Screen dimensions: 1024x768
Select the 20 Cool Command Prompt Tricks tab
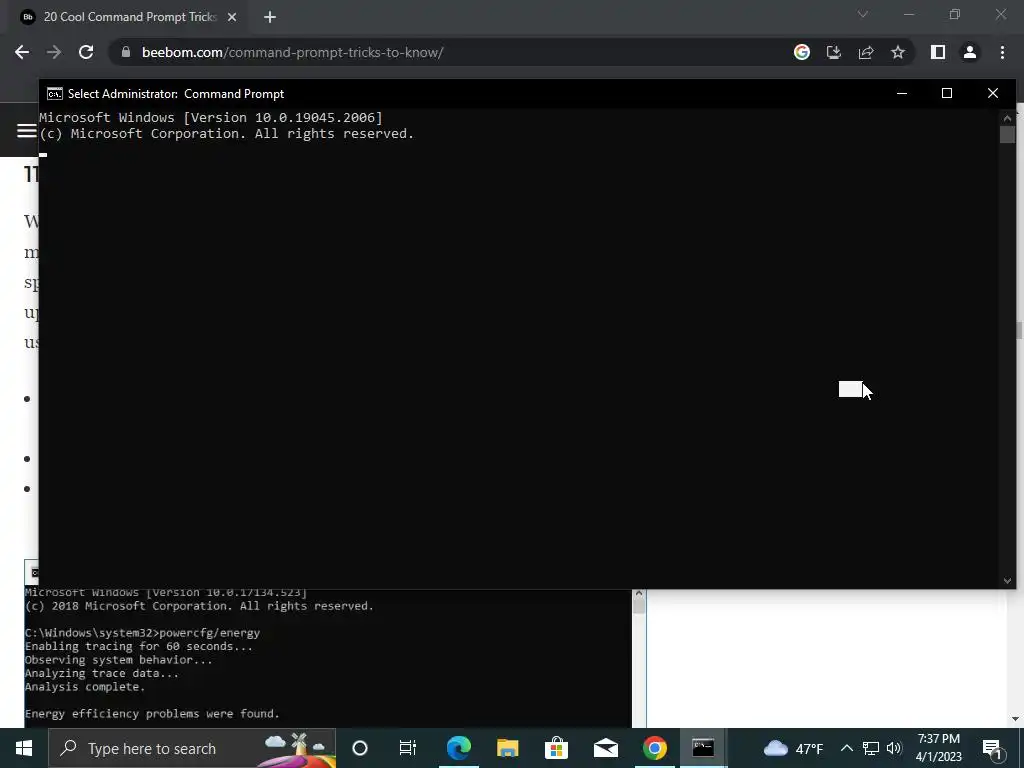pos(129,17)
